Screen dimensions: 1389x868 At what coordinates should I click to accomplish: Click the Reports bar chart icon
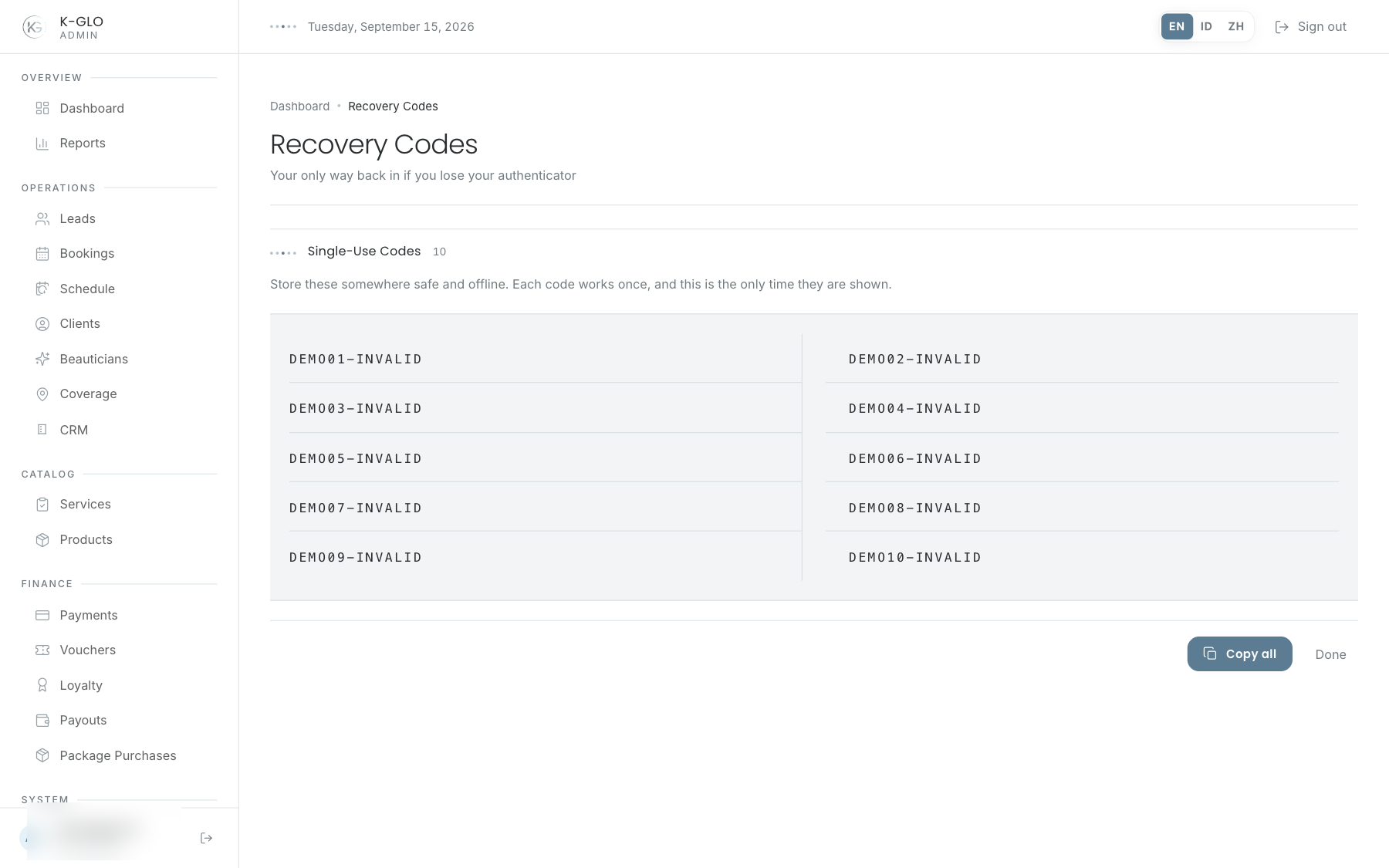[42, 144]
